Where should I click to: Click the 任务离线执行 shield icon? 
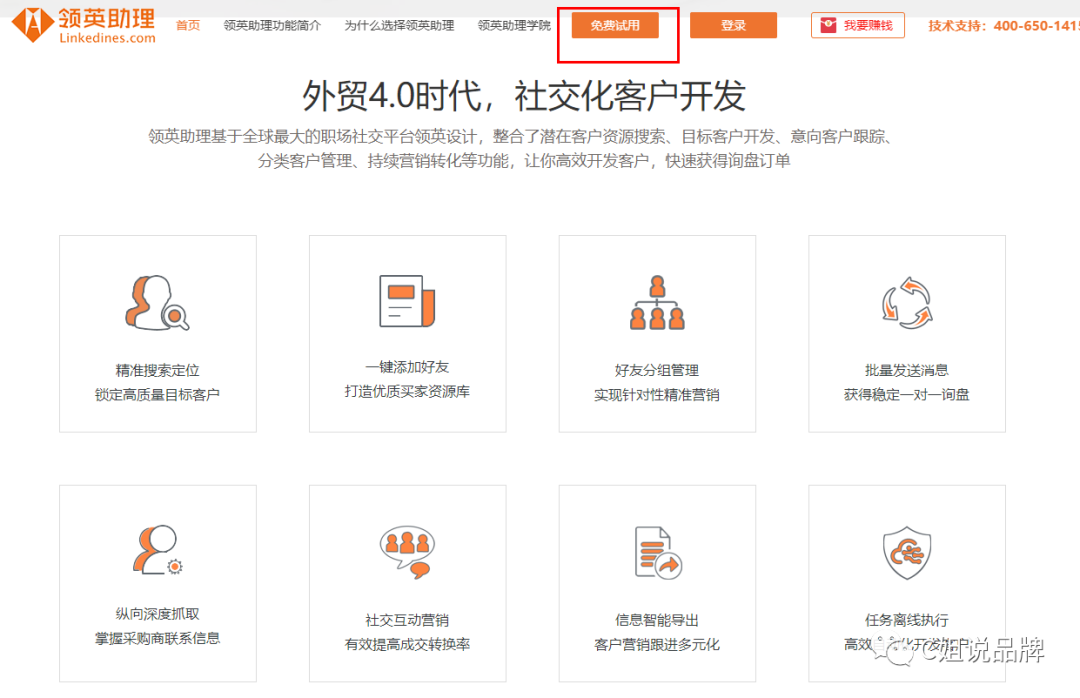click(906, 553)
